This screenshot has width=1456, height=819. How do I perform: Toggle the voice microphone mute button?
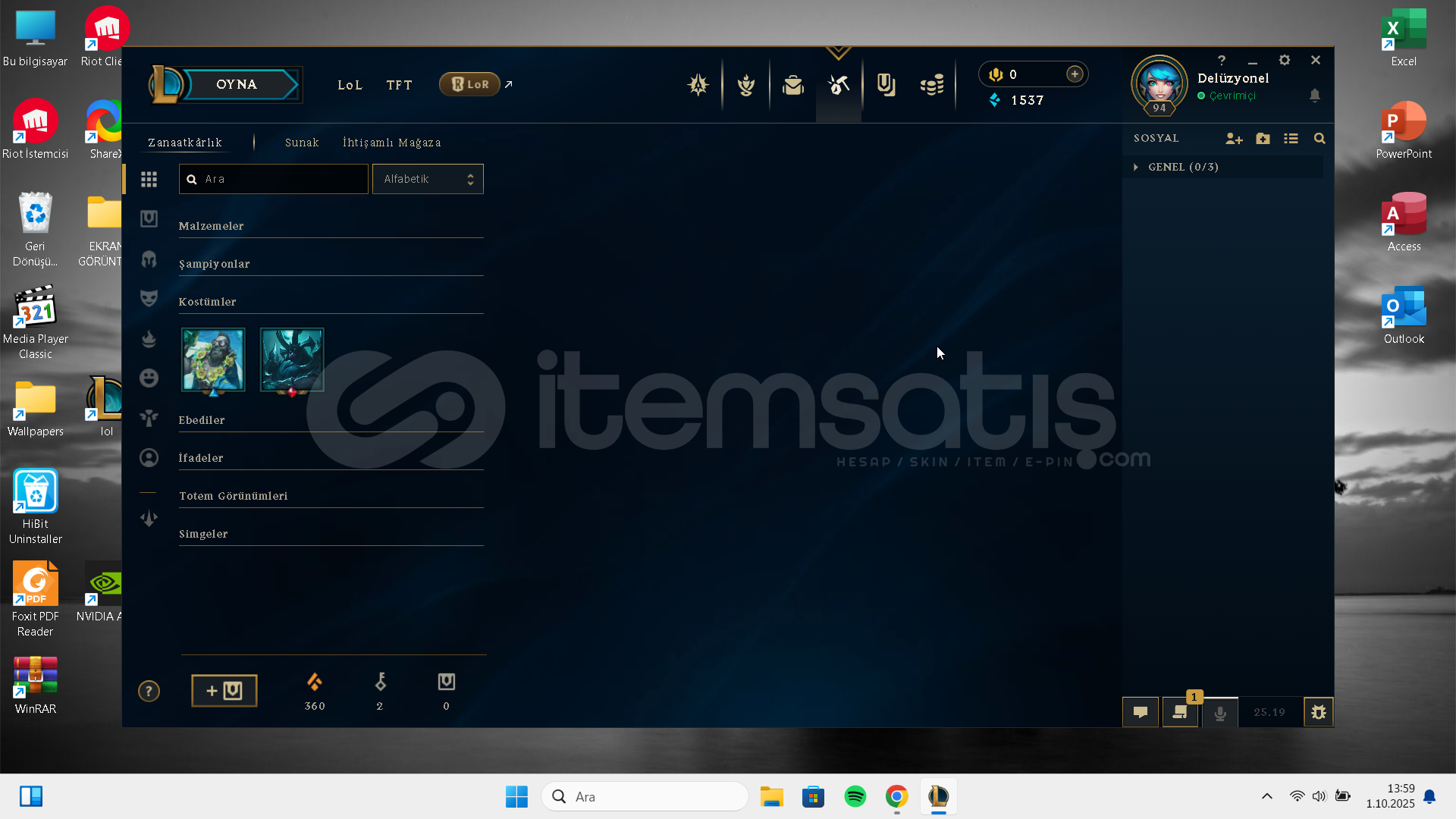click(x=1220, y=713)
